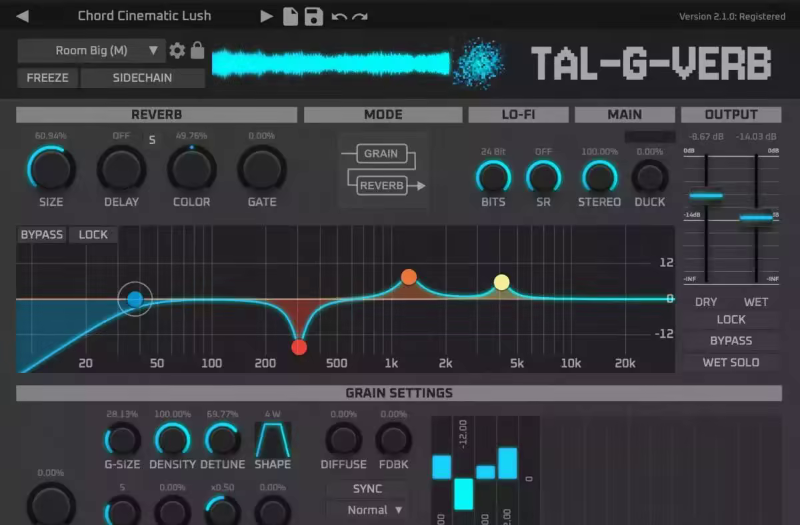This screenshot has height=525, width=800.
Task: Click the WET fader handle
Action: [756, 218]
